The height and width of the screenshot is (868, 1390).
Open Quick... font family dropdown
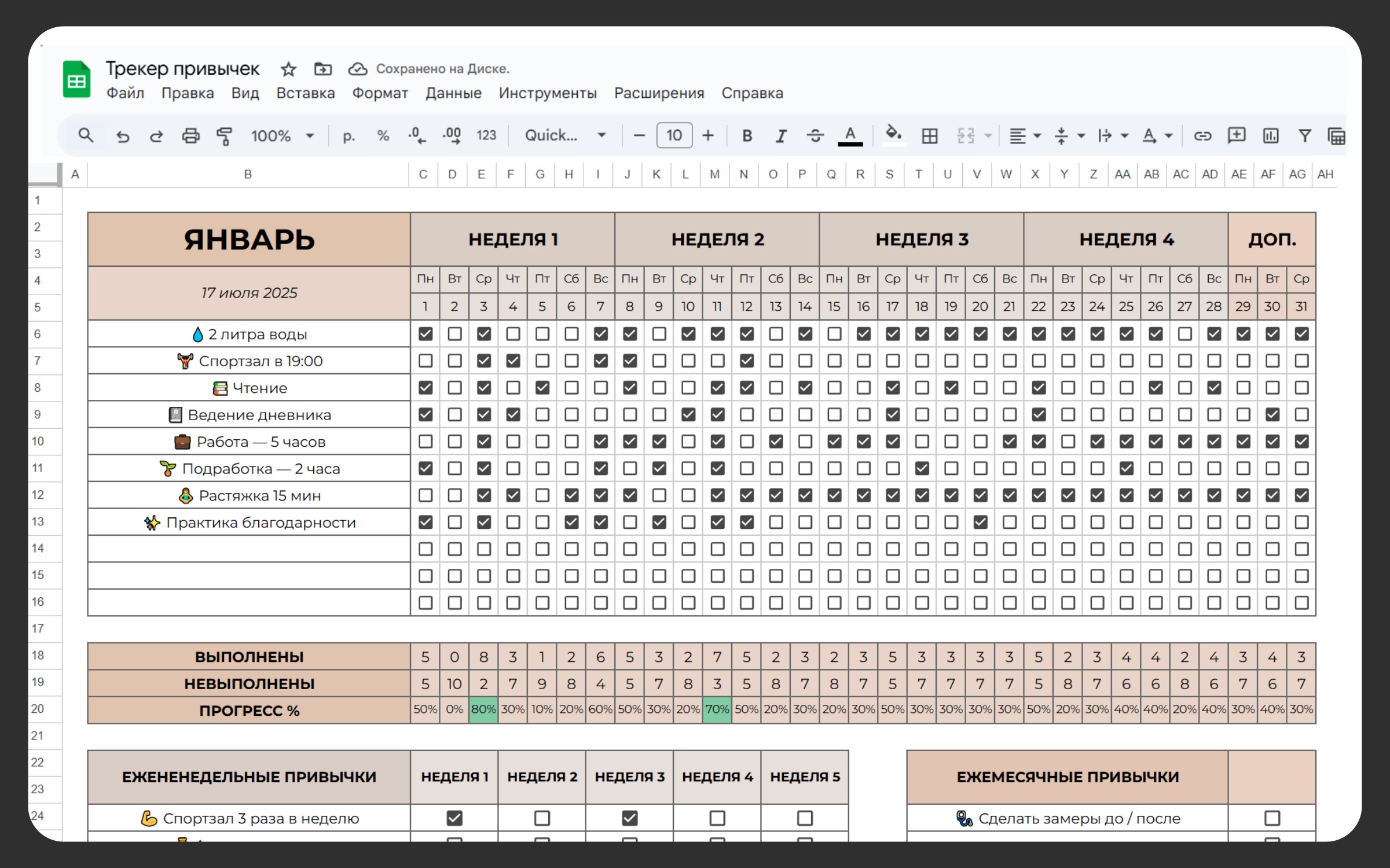(565, 136)
